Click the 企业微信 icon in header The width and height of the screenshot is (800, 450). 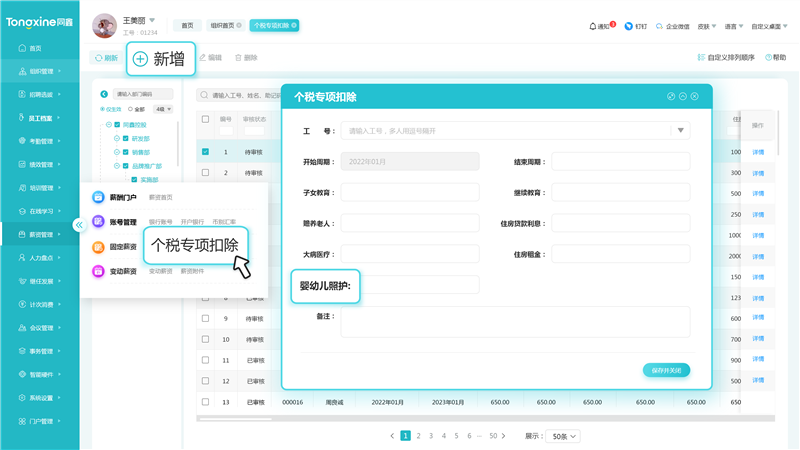(x=660, y=26)
